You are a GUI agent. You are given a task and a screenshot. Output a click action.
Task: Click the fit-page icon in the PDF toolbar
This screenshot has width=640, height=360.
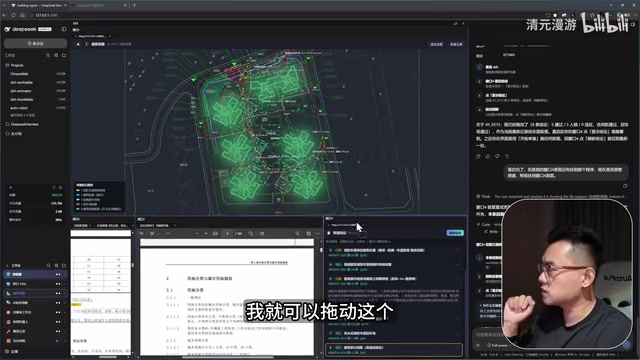pos(215,233)
